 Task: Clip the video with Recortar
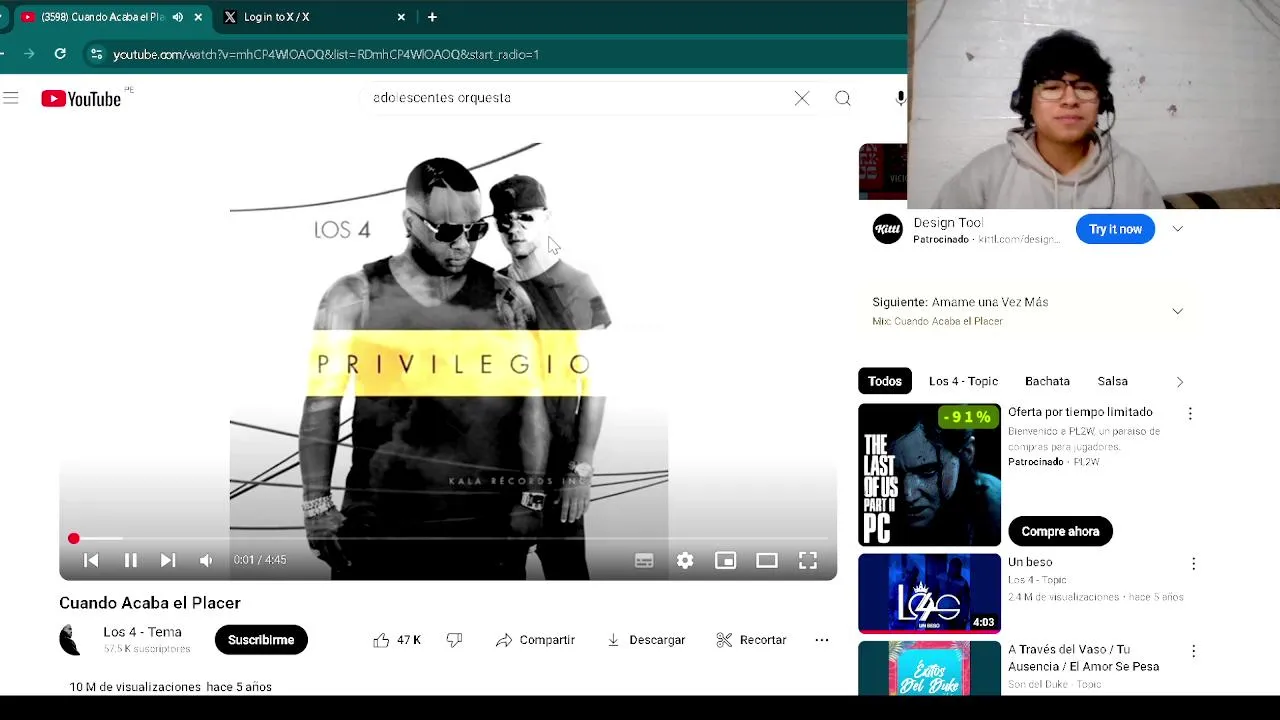coord(751,640)
